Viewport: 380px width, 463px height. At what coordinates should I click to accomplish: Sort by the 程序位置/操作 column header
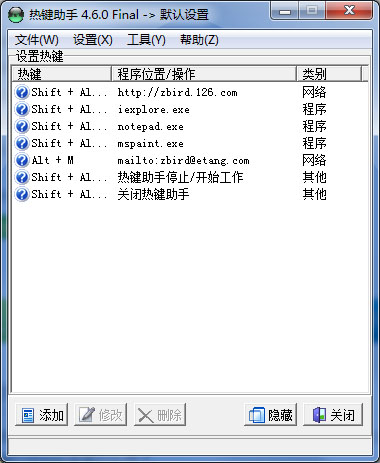[x=204, y=74]
